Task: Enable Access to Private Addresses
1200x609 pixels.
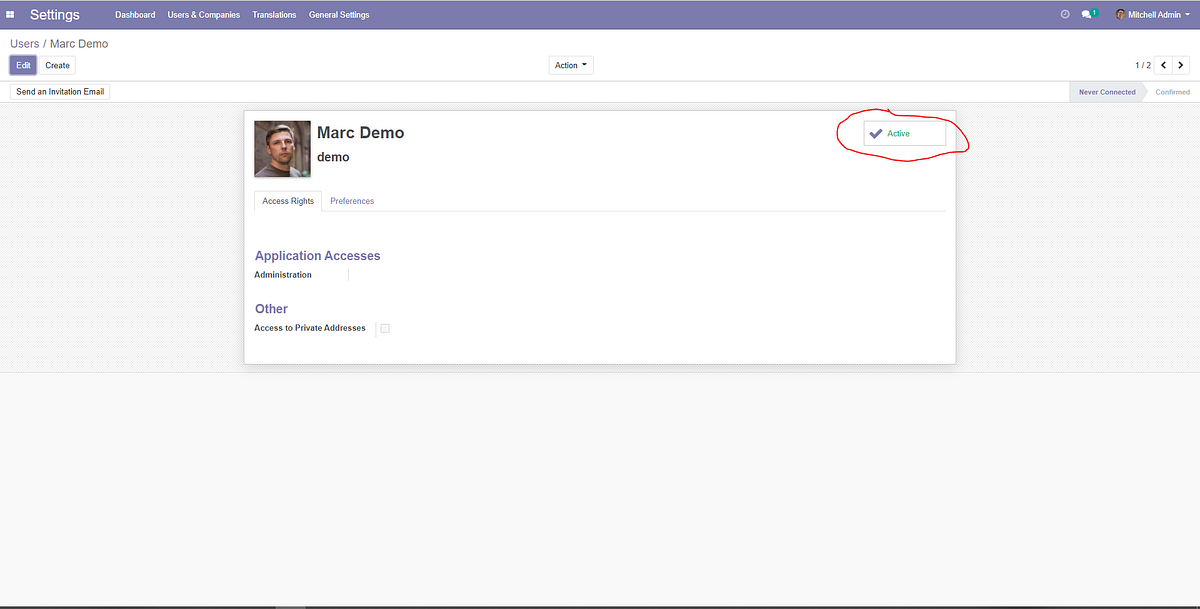Action: [x=385, y=328]
